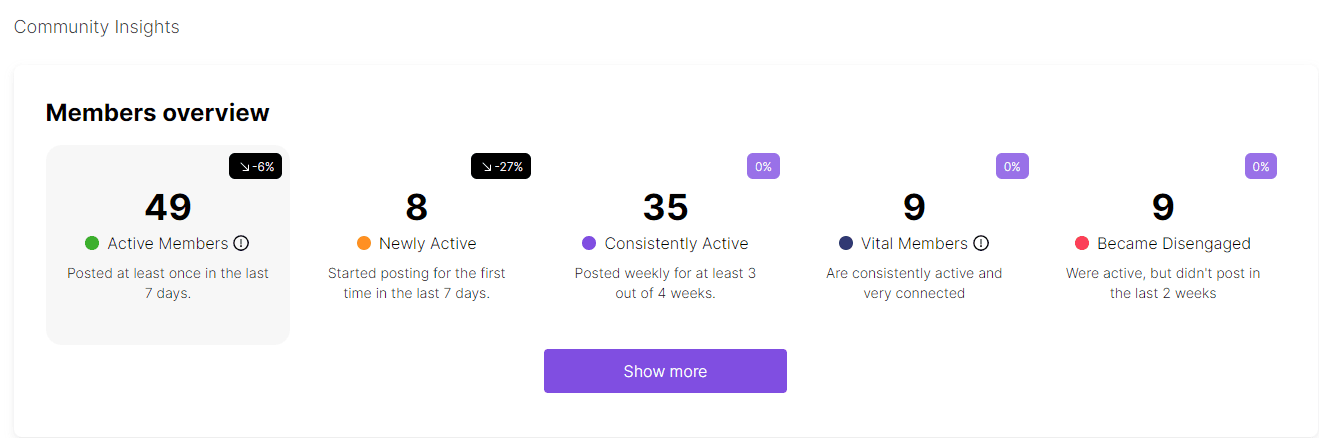This screenshot has height=438, width=1319.
Task: Open the Vital Members count 9
Action: 914,207
